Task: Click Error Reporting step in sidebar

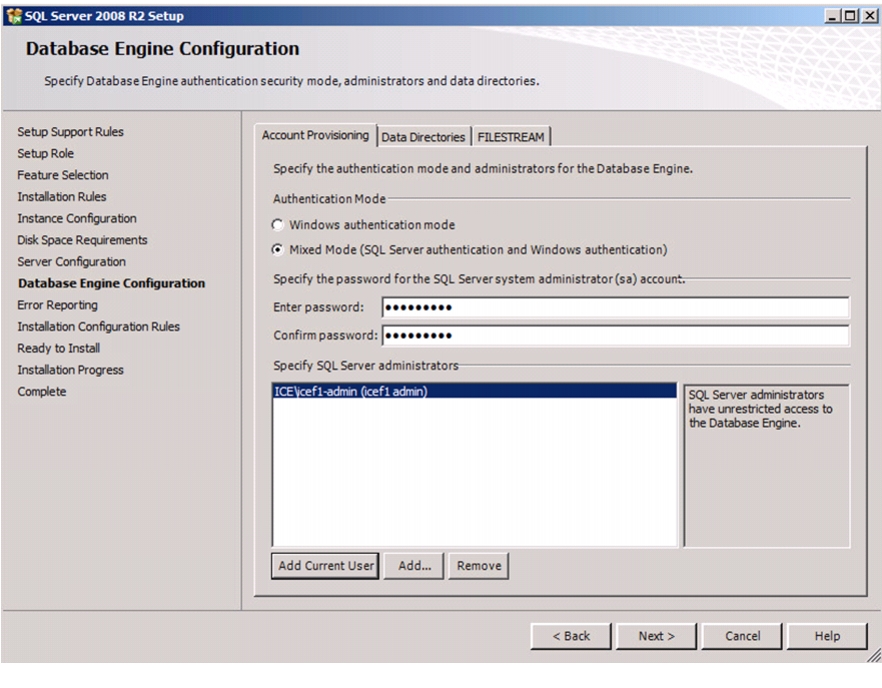Action: tap(57, 305)
